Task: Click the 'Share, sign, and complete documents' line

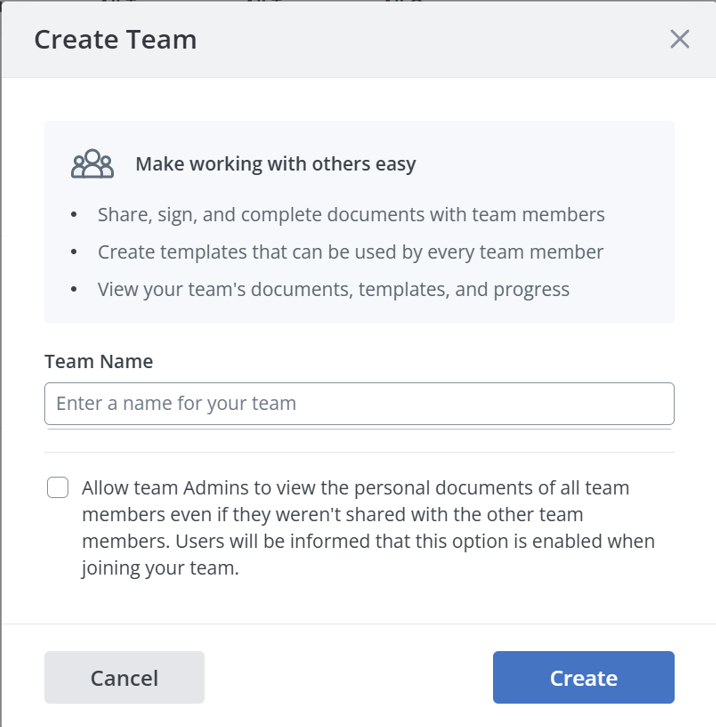Action: 351,215
